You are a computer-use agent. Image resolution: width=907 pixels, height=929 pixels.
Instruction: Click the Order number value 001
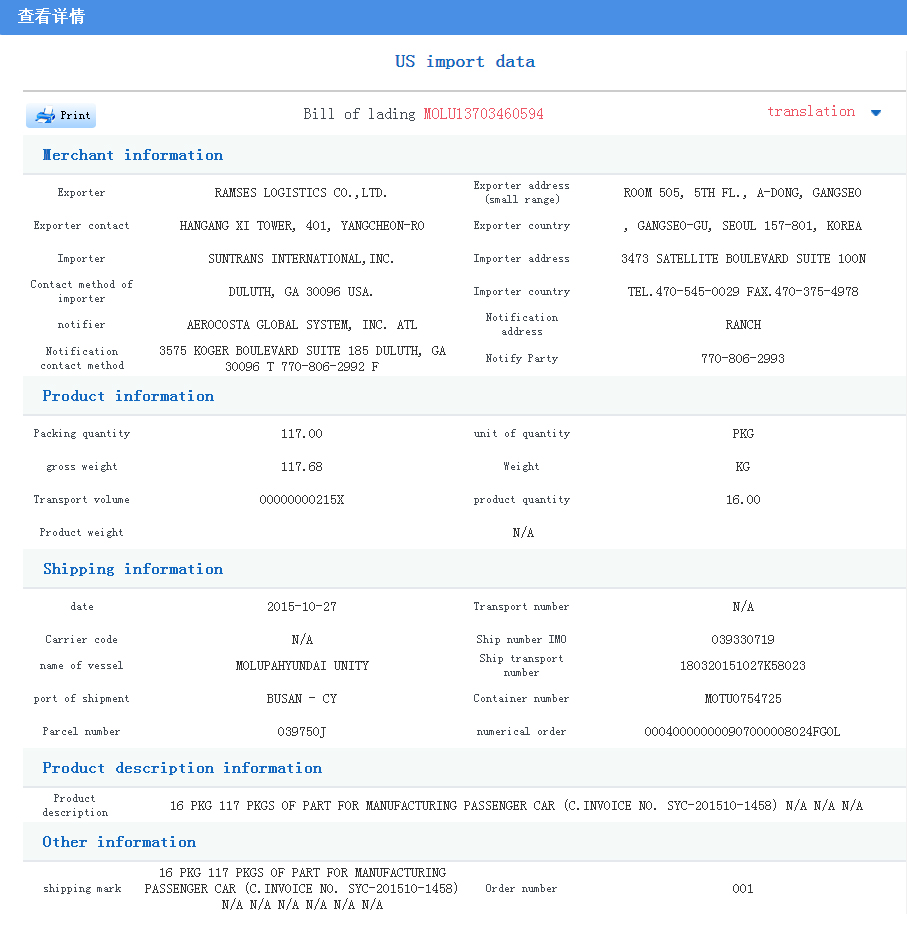point(743,889)
